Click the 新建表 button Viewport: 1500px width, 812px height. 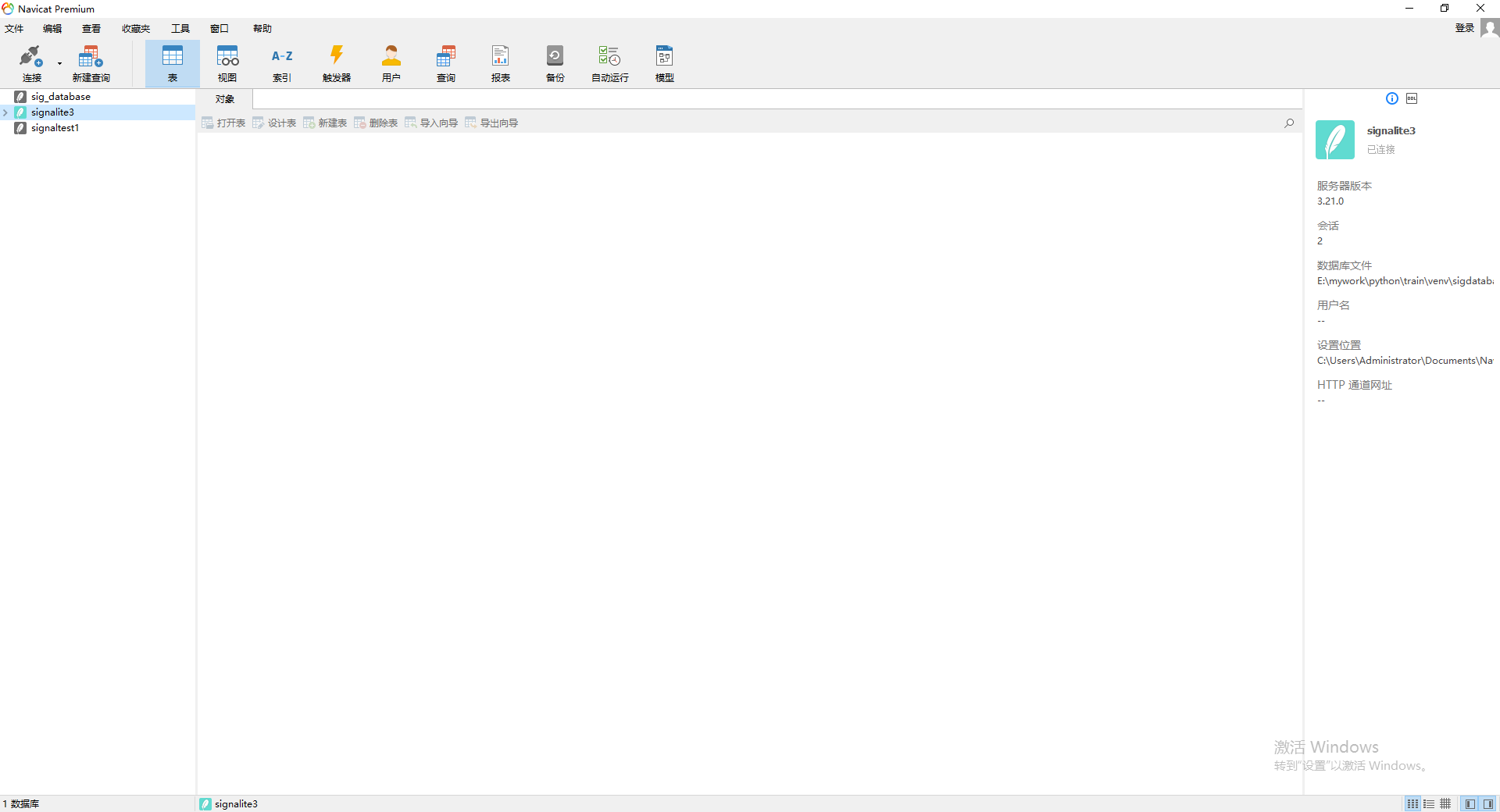tap(325, 123)
